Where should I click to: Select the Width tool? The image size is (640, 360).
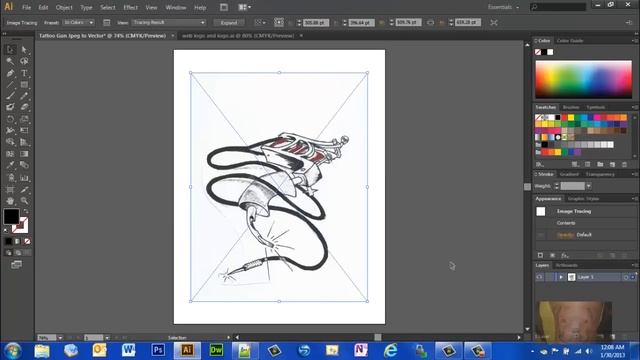10,131
